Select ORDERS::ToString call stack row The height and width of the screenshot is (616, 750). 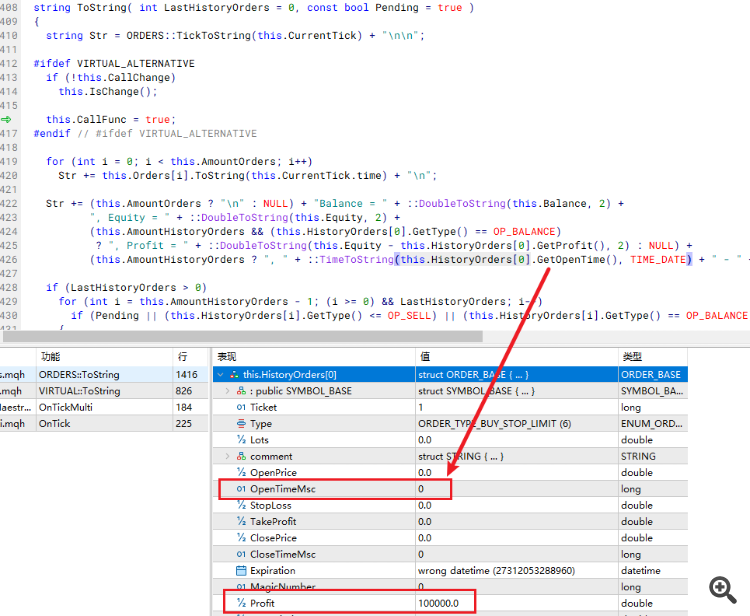[104, 374]
